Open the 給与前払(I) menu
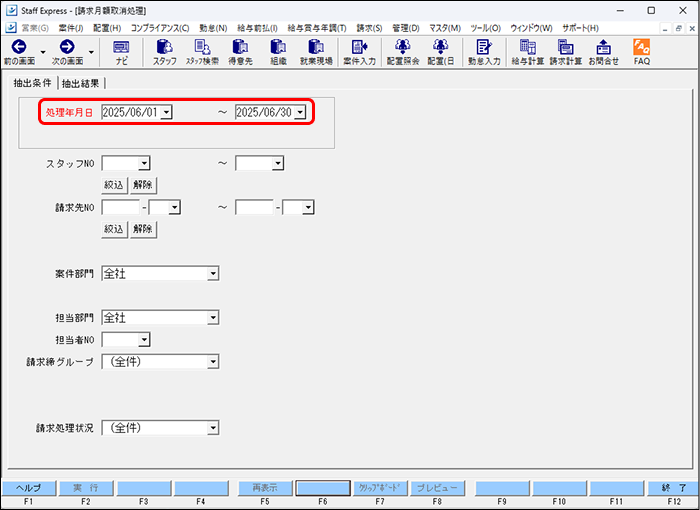700x510 pixels. point(257,28)
